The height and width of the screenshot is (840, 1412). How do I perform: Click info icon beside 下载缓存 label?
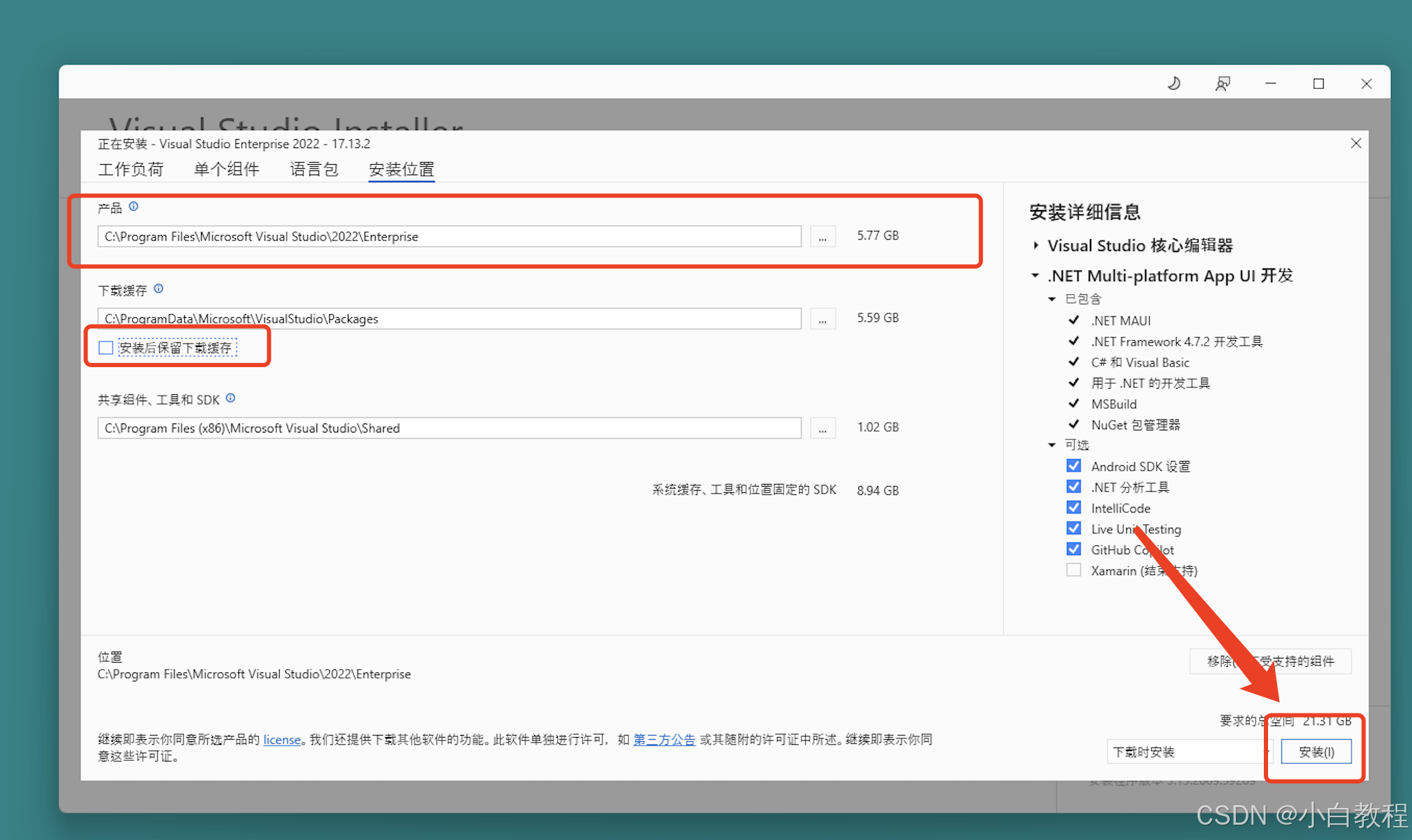[159, 289]
